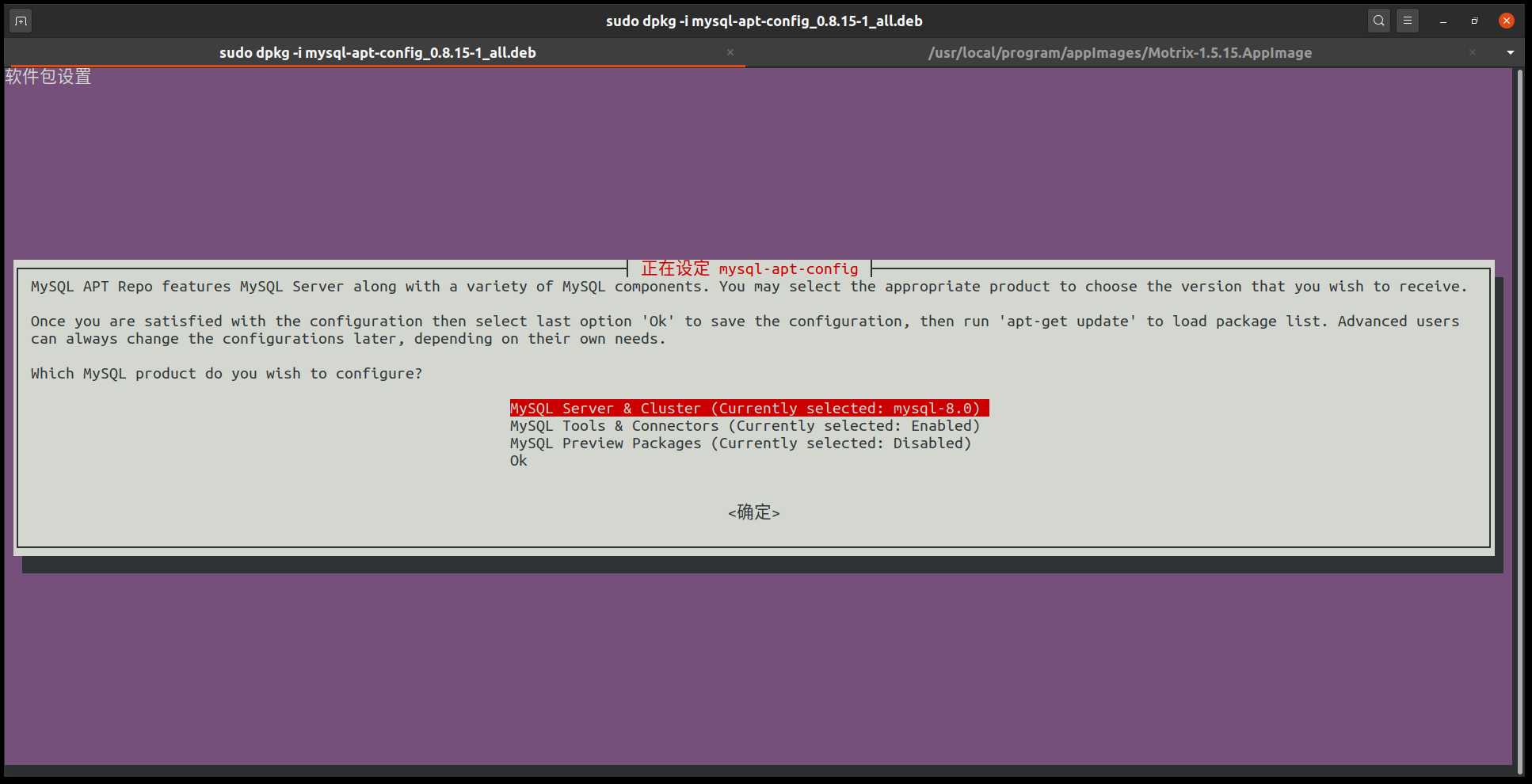The height and width of the screenshot is (784, 1532).
Task: Select MySQL Server & Cluster option
Action: [749, 409]
